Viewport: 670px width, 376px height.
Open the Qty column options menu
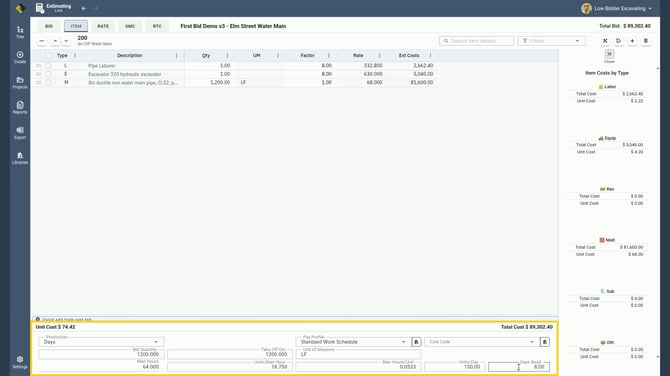pos(227,56)
